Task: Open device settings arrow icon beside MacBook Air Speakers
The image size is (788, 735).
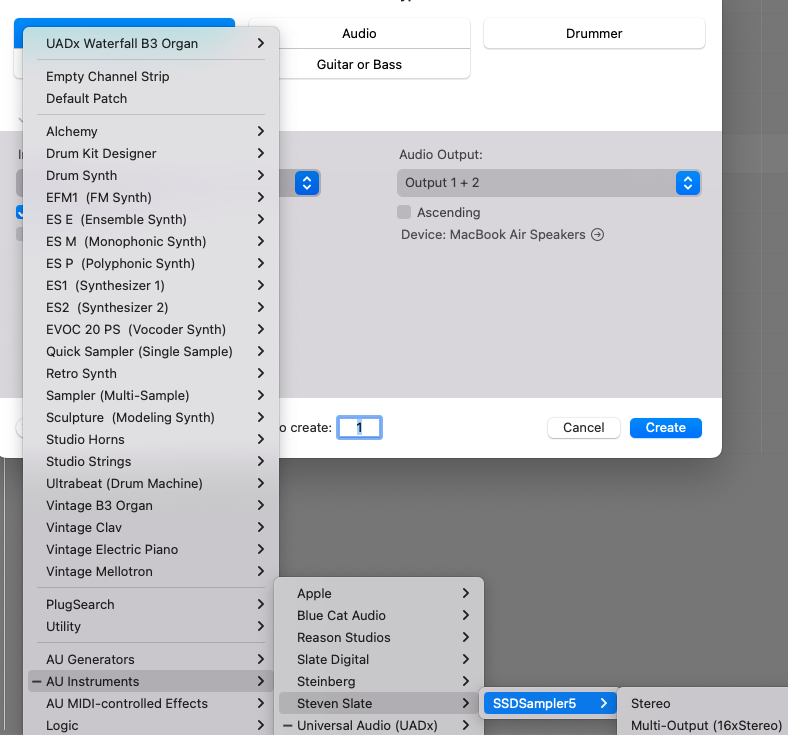Action: (x=598, y=235)
